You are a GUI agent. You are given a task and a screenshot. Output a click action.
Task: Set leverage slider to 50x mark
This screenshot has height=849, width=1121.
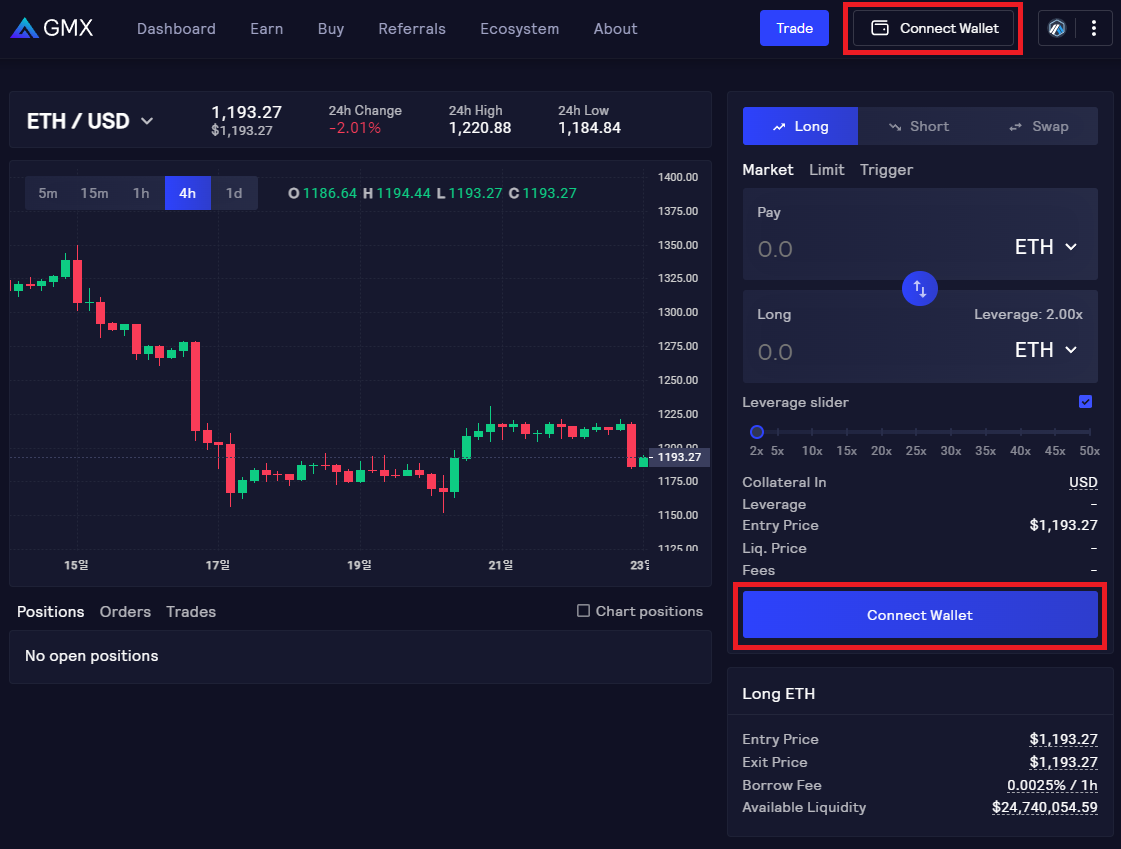coord(1090,432)
